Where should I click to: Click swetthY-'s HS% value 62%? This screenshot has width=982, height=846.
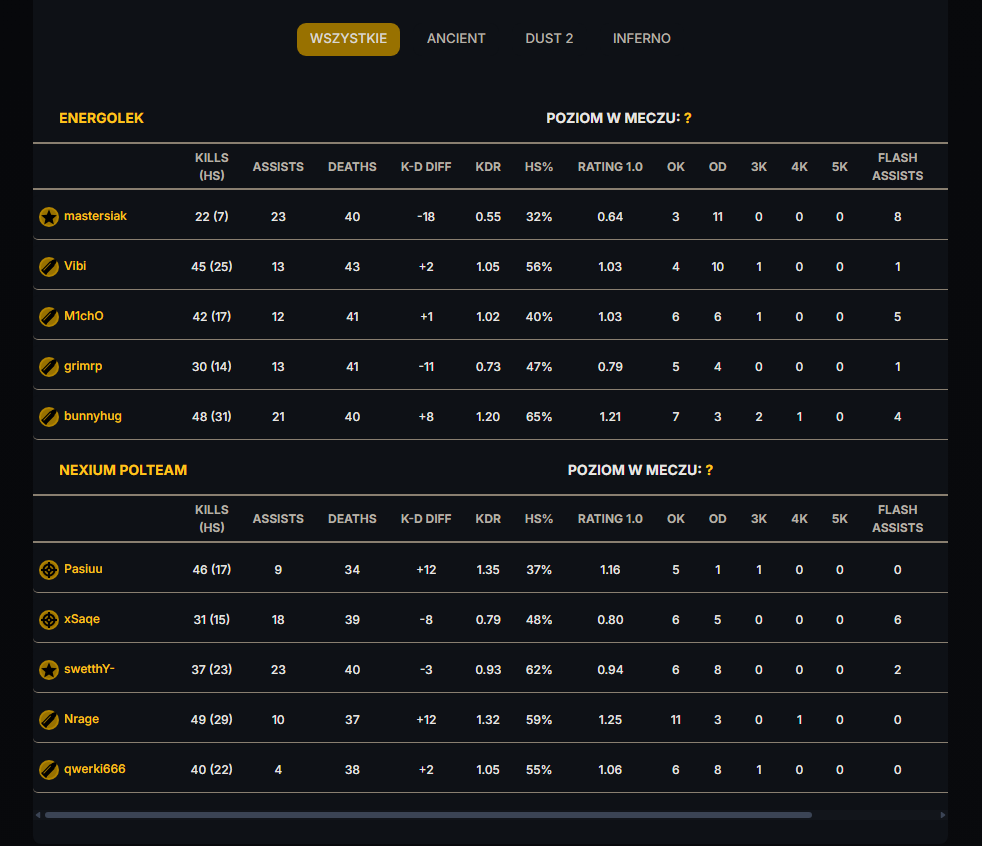539,670
